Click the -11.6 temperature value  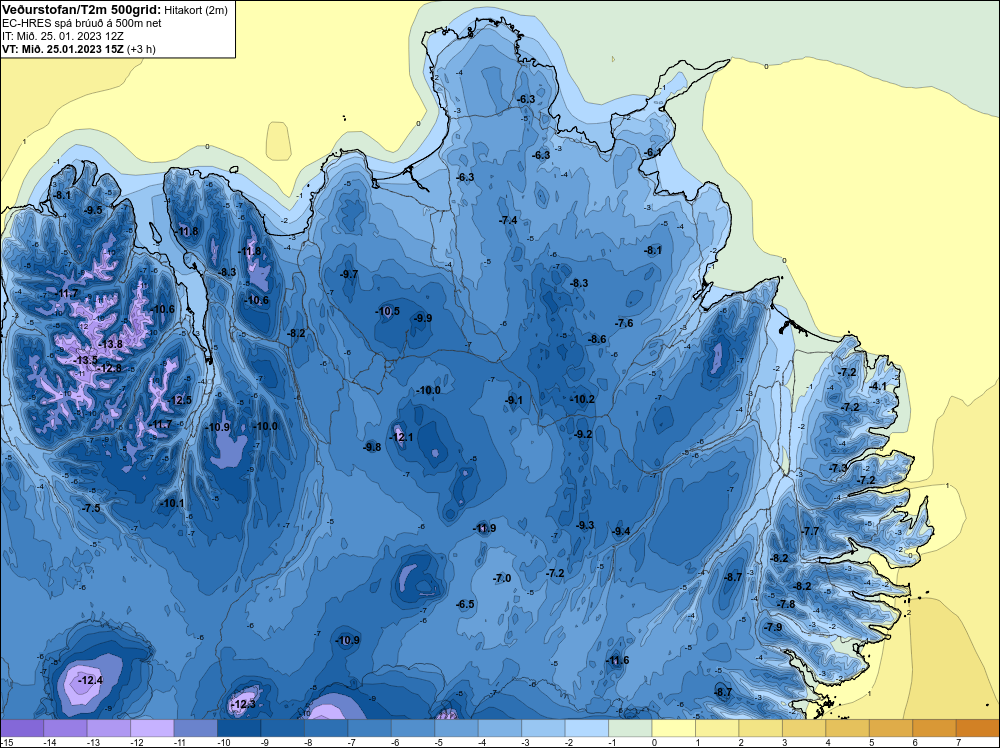click(x=617, y=661)
